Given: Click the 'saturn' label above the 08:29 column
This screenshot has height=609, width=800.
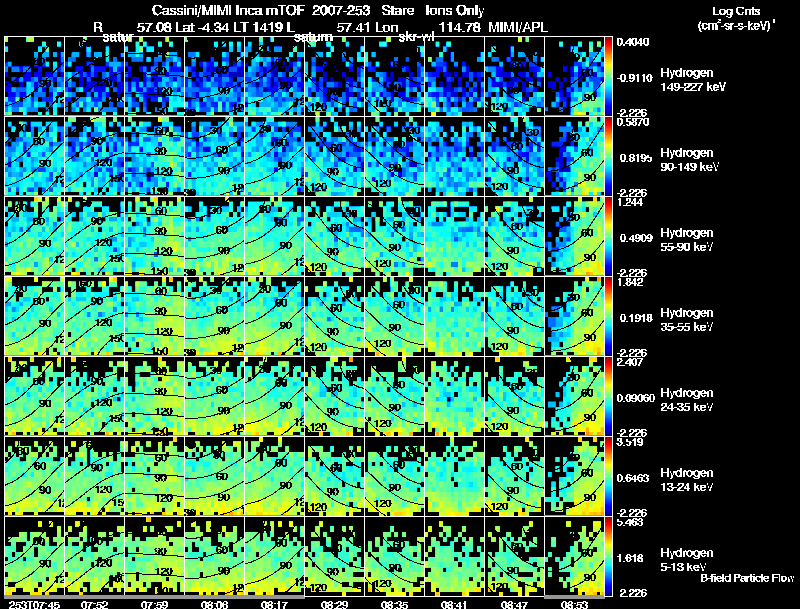Looking at the screenshot, I should (313, 37).
